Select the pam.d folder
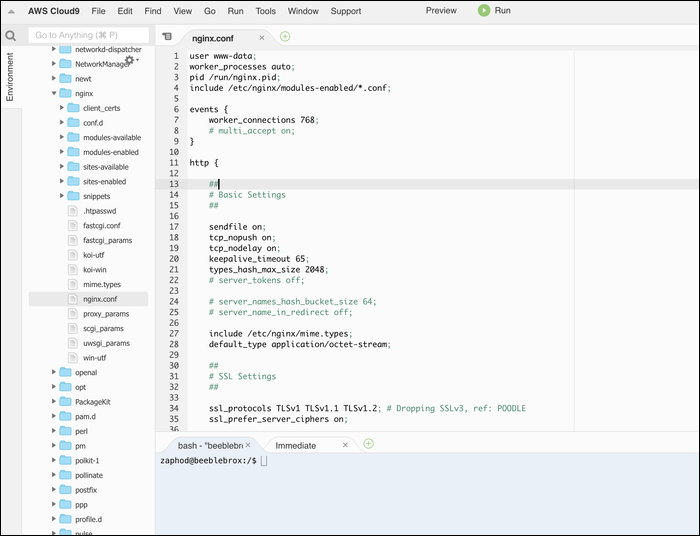 (x=85, y=416)
